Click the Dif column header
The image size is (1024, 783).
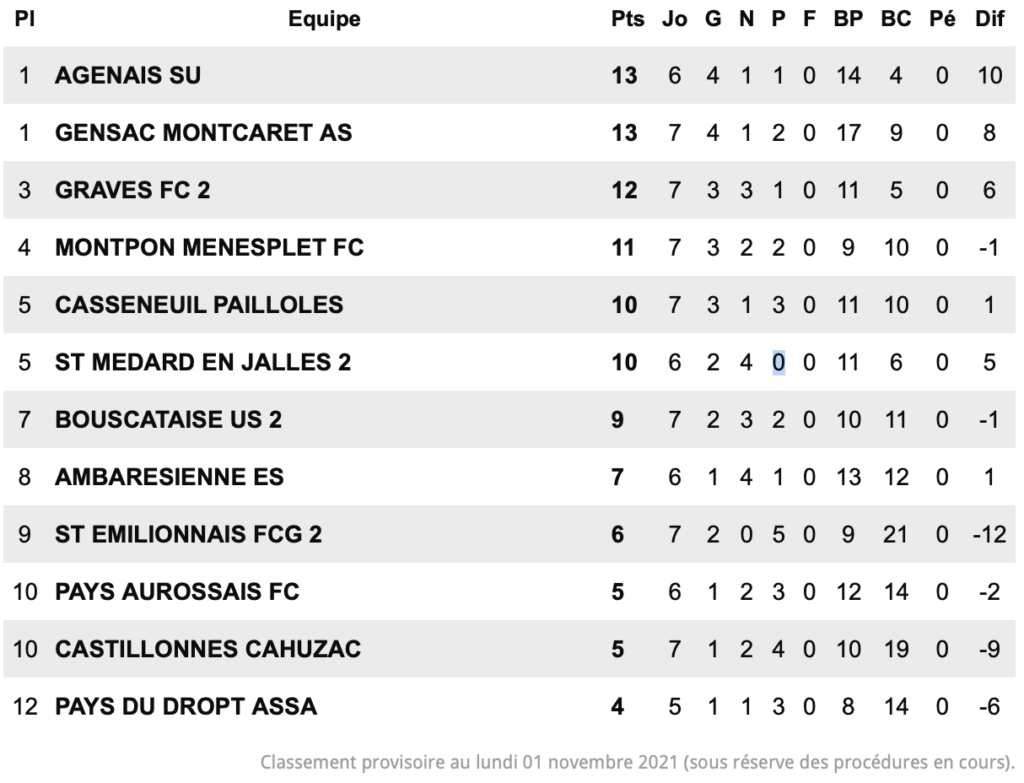coord(989,19)
